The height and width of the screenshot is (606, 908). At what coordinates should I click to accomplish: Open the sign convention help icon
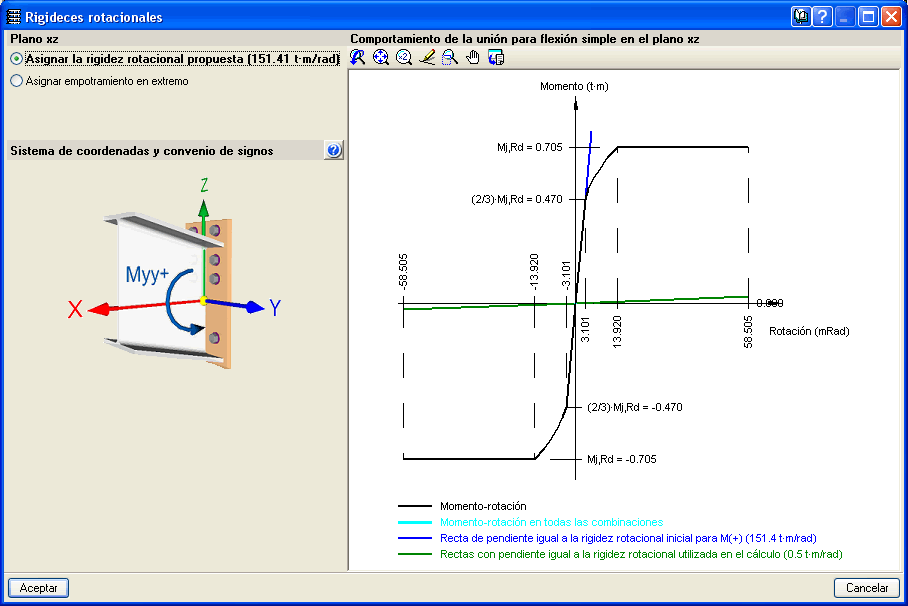point(334,151)
